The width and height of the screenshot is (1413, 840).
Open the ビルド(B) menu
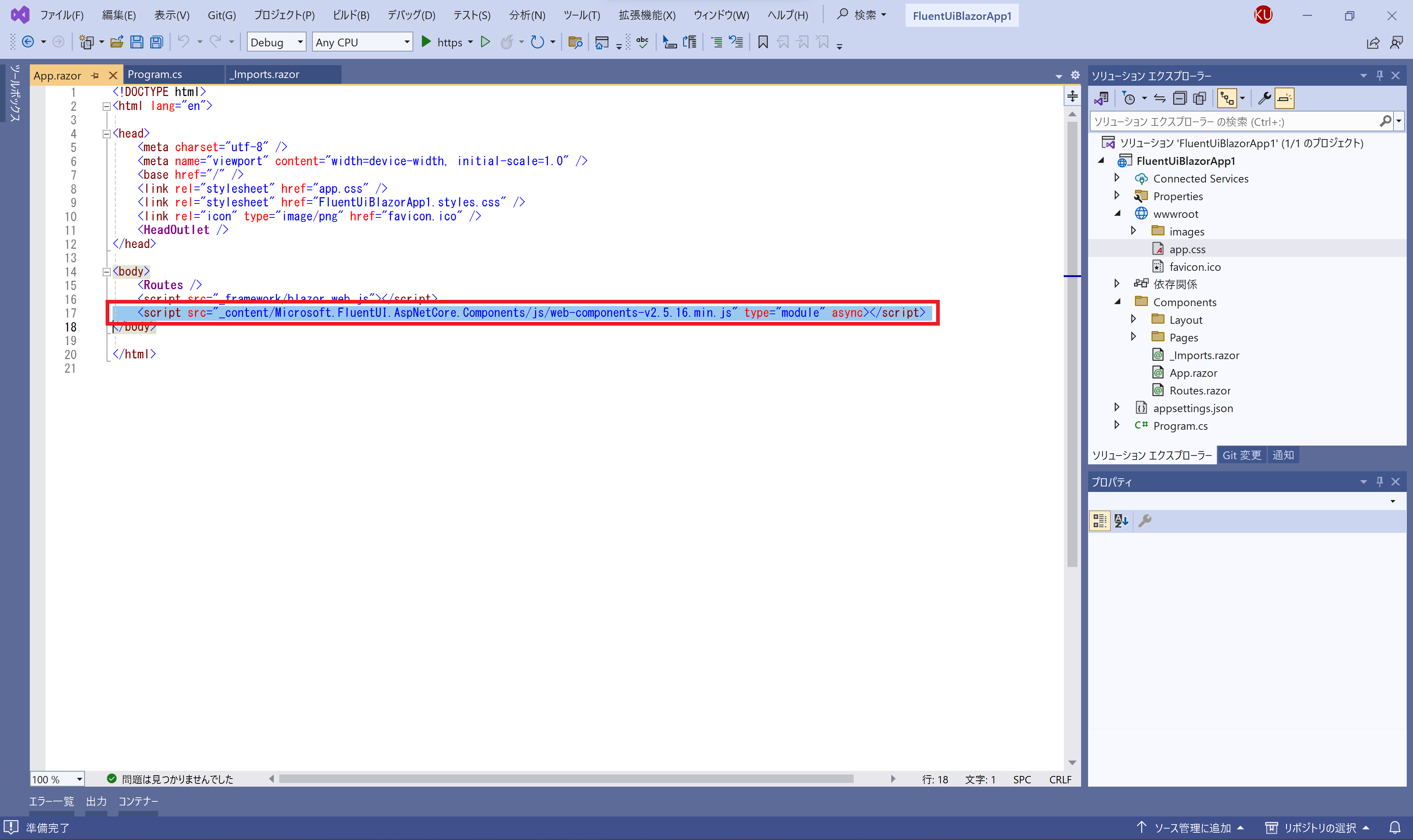(351, 15)
